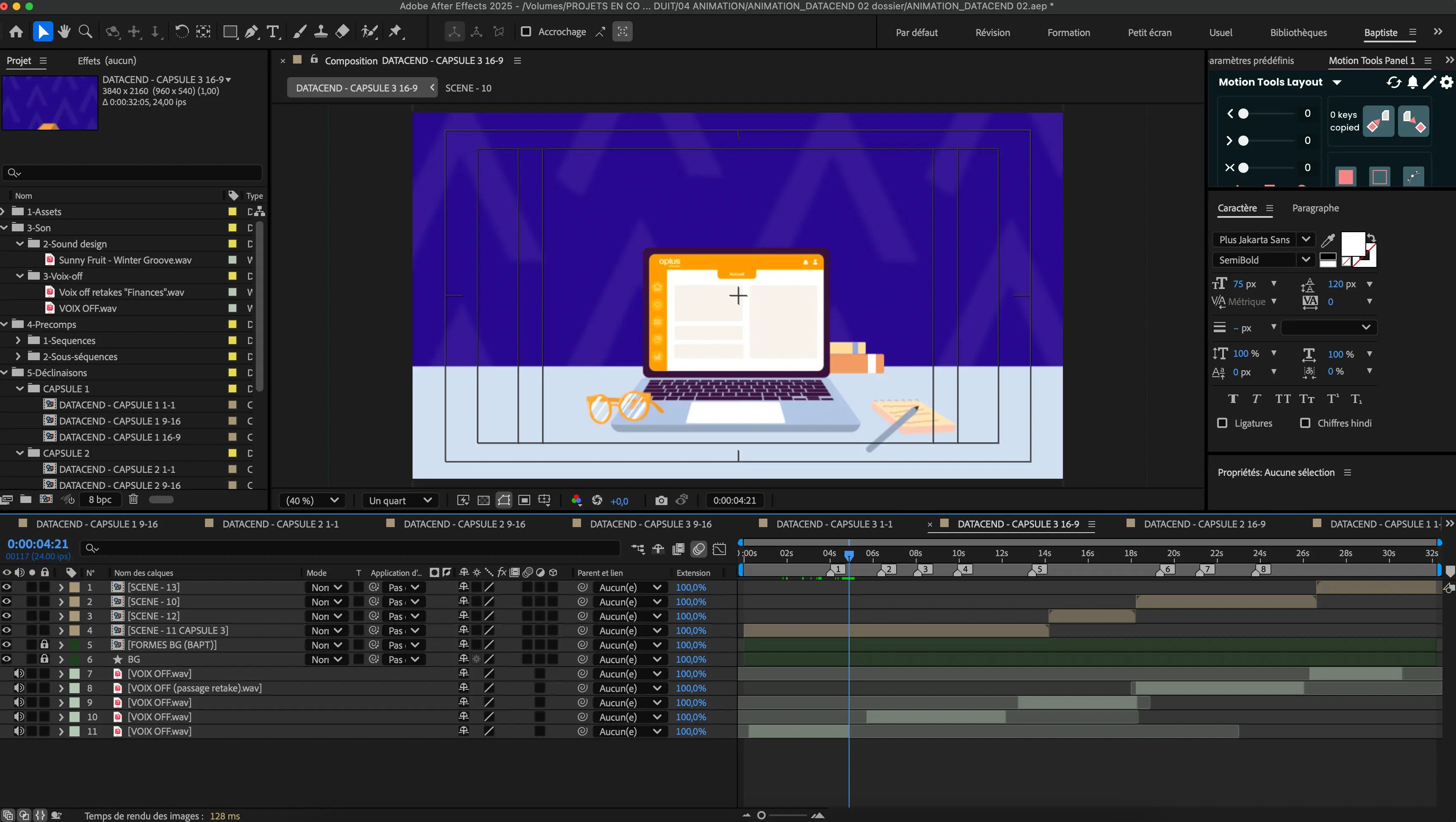Click the viewer timecode 0:00:04:21
Screen dimensions: 1456x822
(x=734, y=500)
